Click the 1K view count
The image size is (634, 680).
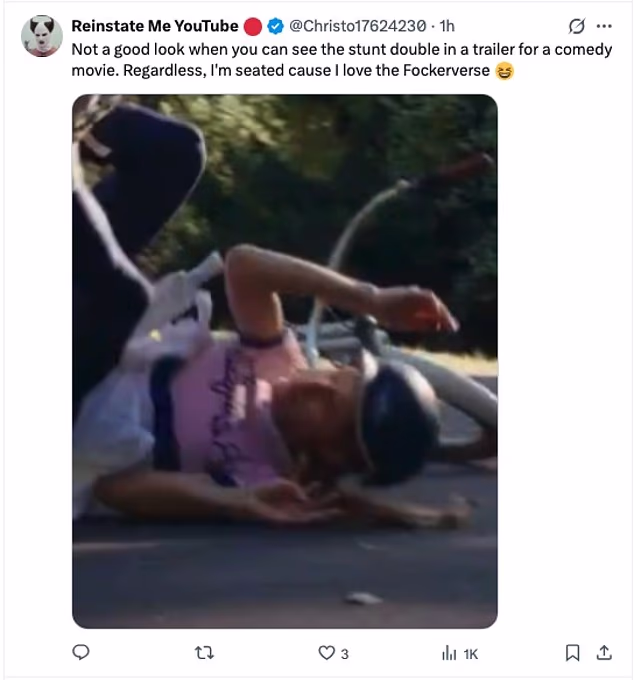[471, 654]
